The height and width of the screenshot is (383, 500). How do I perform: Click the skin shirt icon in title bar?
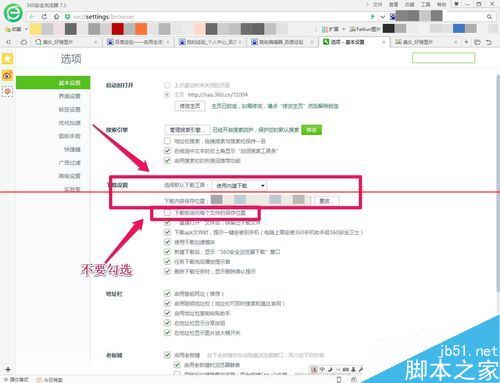[456, 4]
